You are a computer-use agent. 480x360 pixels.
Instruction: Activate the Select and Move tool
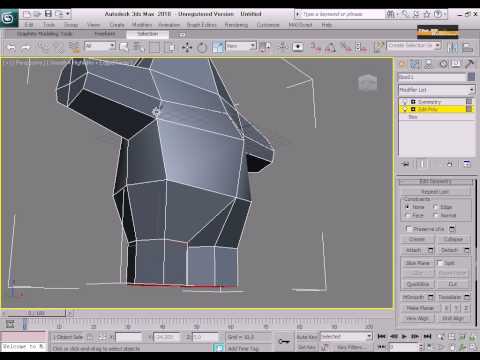(187, 47)
